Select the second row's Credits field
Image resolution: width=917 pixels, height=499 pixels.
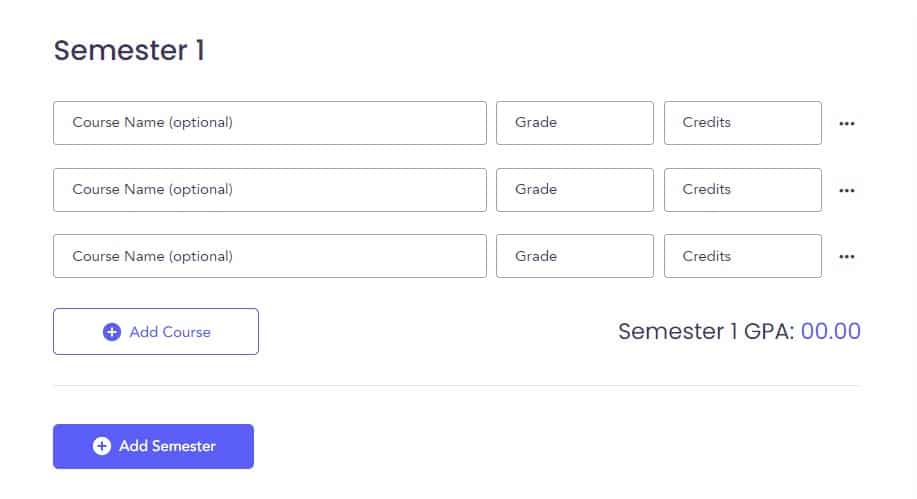743,190
